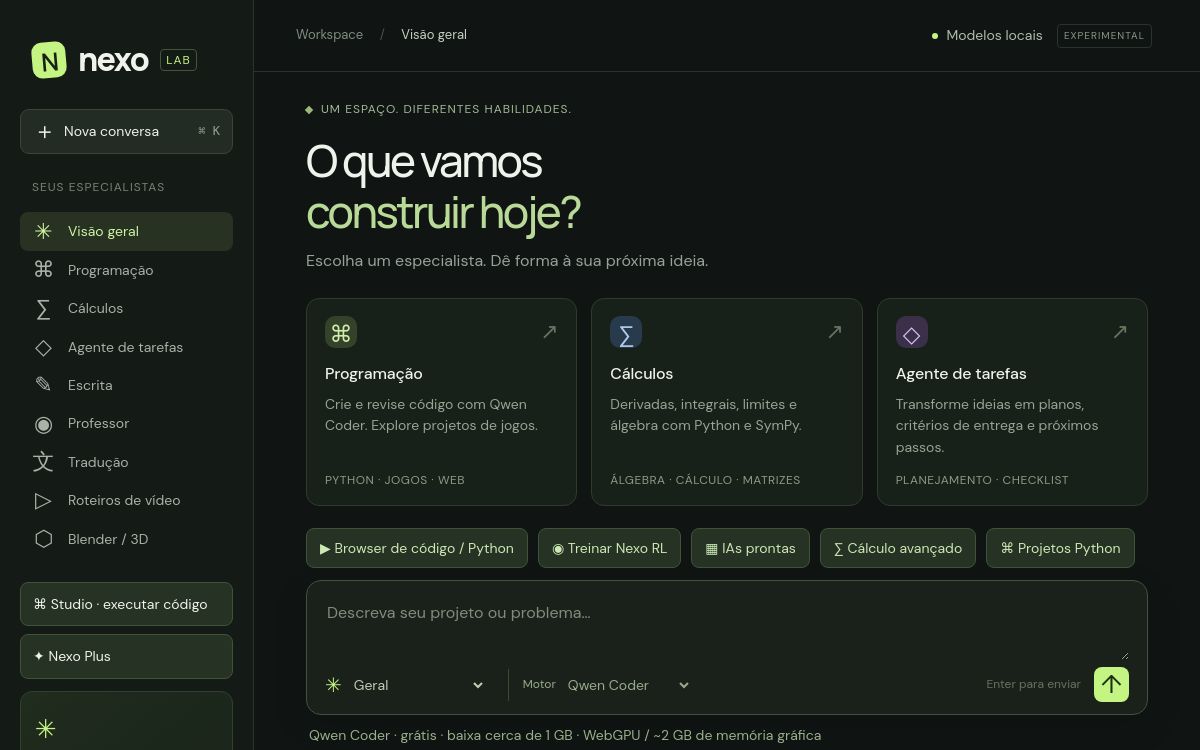Image resolution: width=1200 pixels, height=750 pixels.
Task: Click the green status dot beside Modelos locais
Action: click(935, 36)
